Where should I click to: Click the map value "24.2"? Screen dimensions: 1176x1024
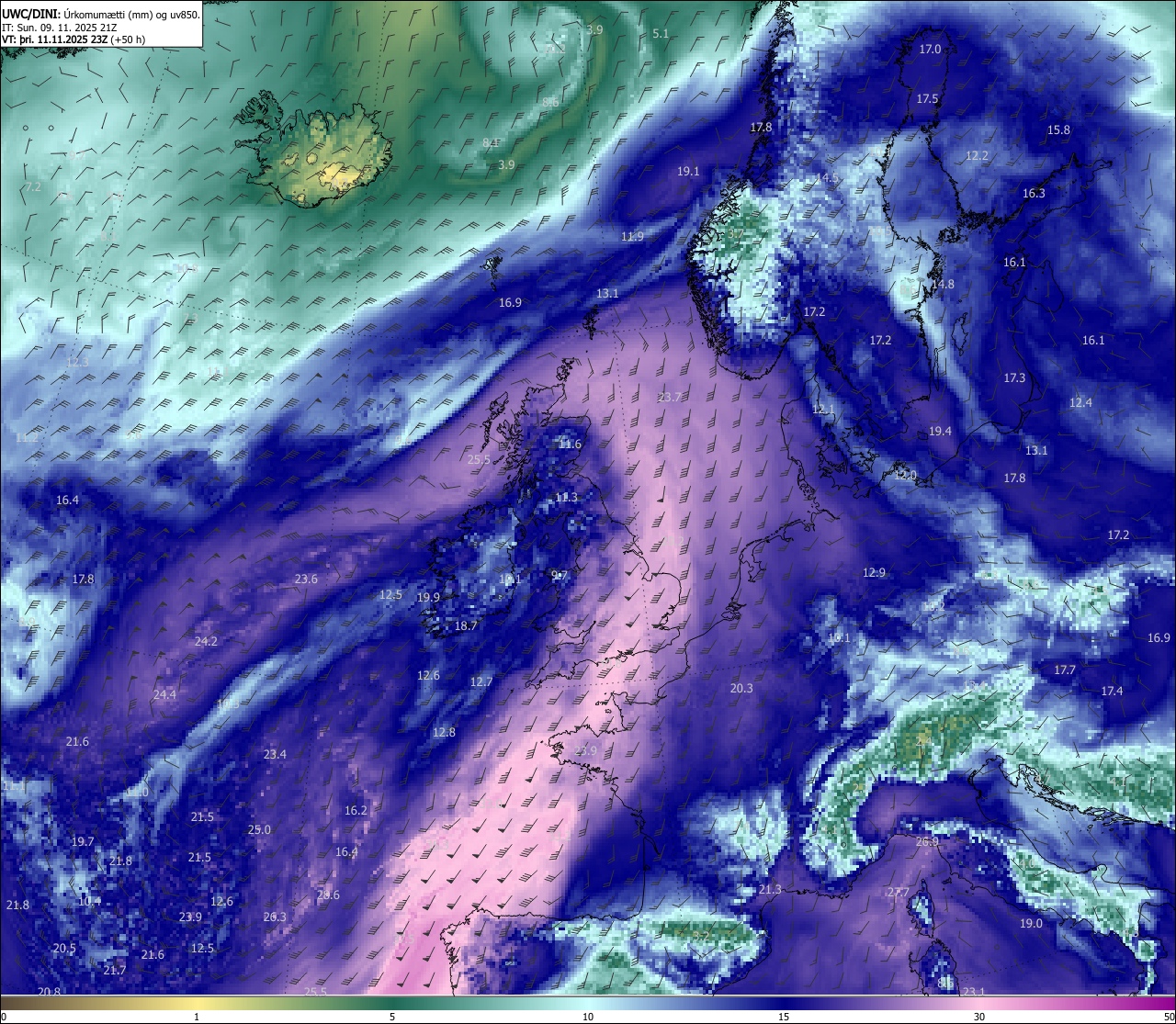(206, 642)
